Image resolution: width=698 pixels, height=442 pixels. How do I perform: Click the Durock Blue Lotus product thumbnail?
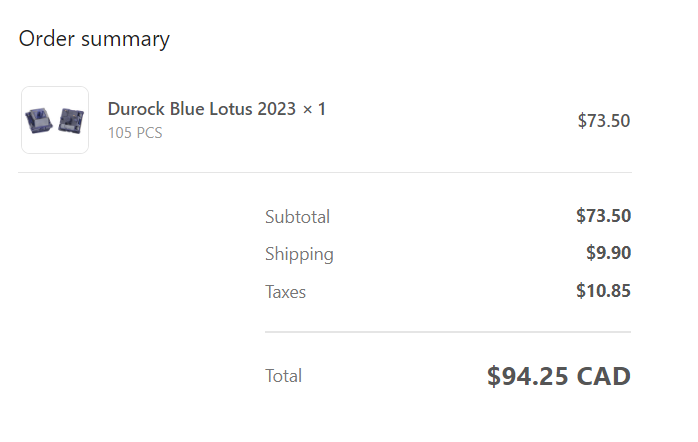[x=55, y=120]
